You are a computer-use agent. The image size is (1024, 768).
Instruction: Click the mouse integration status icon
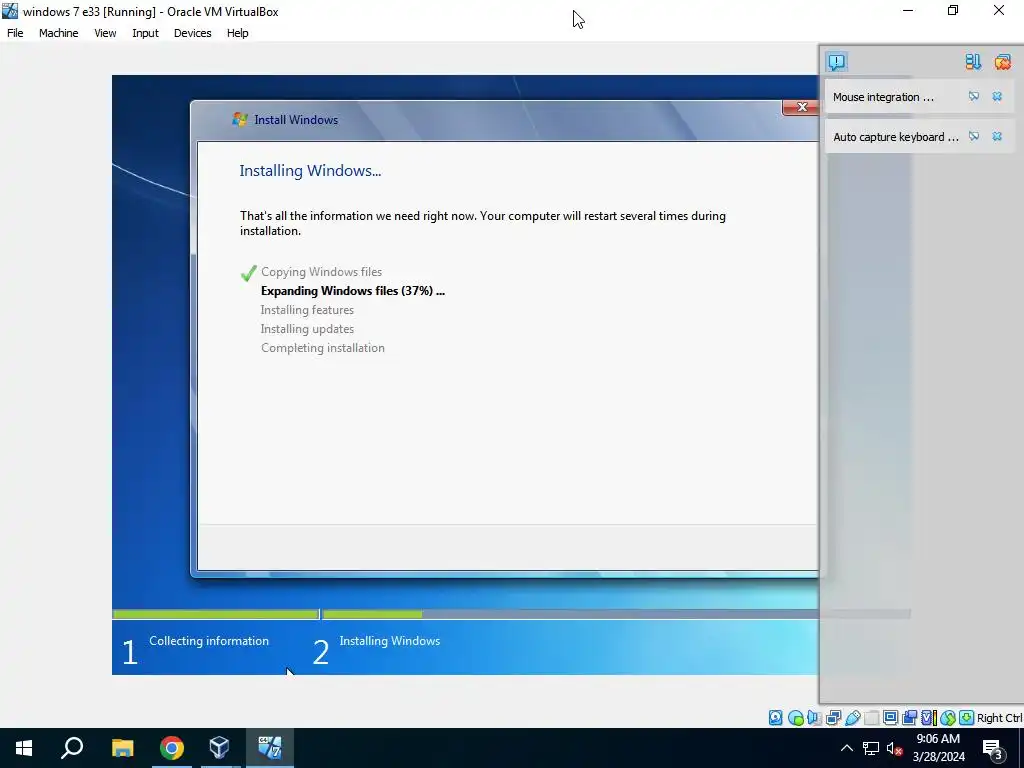(x=948, y=718)
